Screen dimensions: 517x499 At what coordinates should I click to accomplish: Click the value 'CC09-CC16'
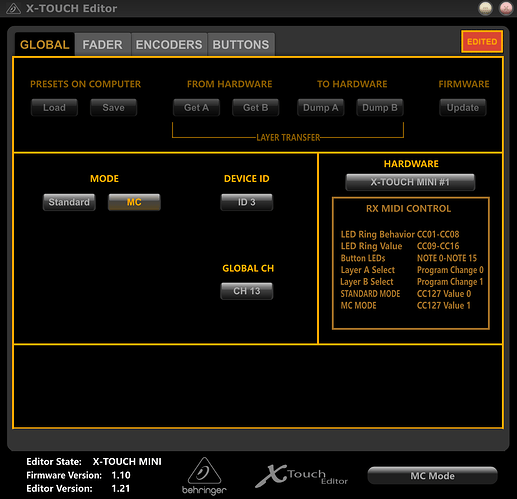(438, 246)
